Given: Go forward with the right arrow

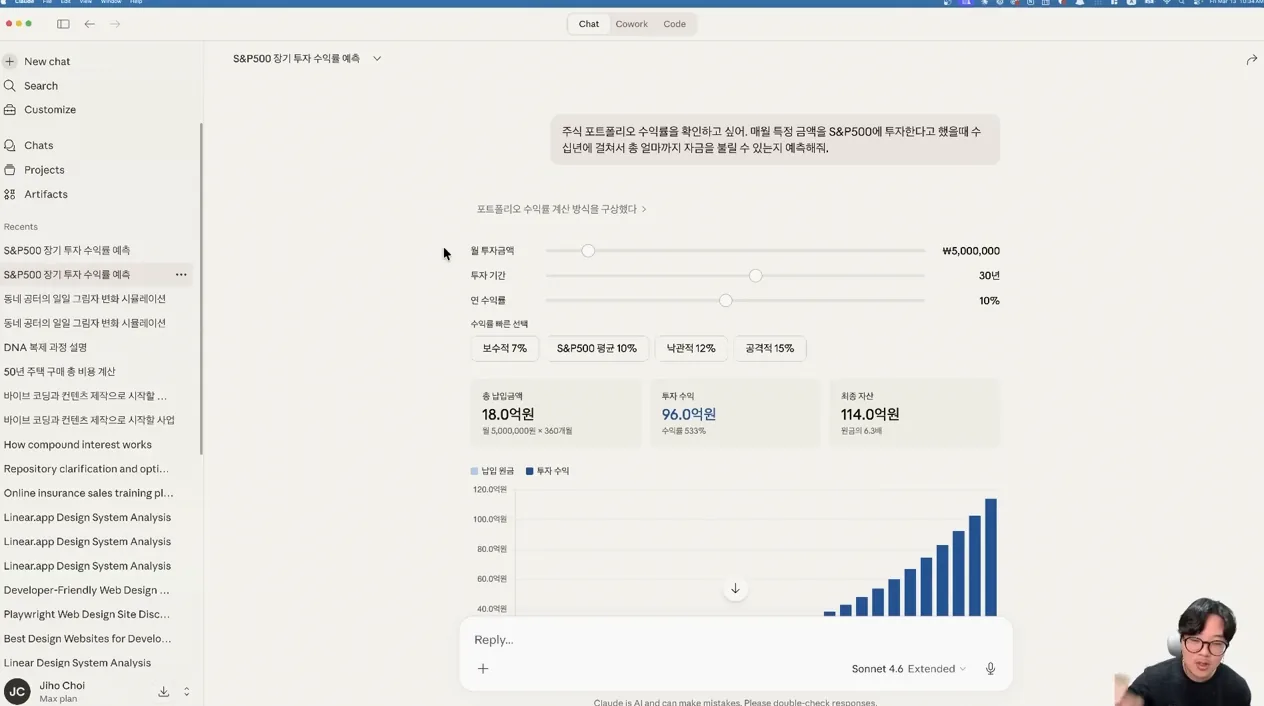Looking at the screenshot, I should tap(115, 24).
